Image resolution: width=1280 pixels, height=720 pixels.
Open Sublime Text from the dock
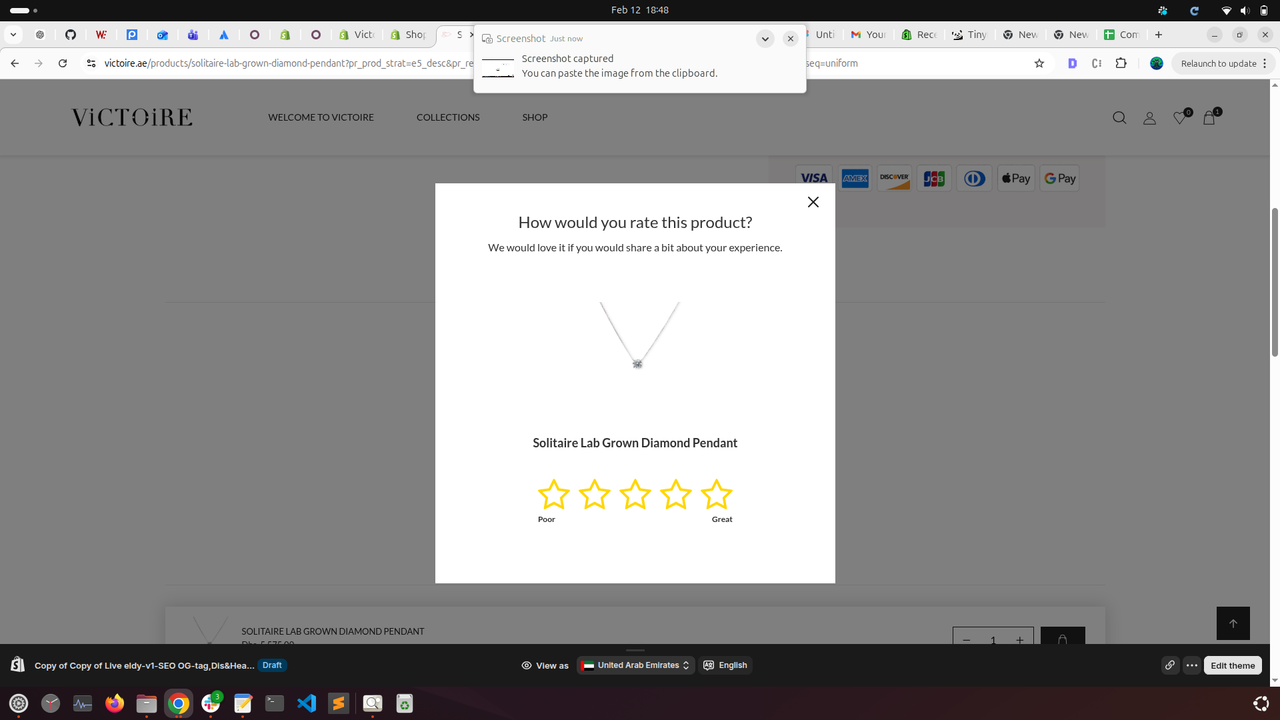[x=339, y=703]
